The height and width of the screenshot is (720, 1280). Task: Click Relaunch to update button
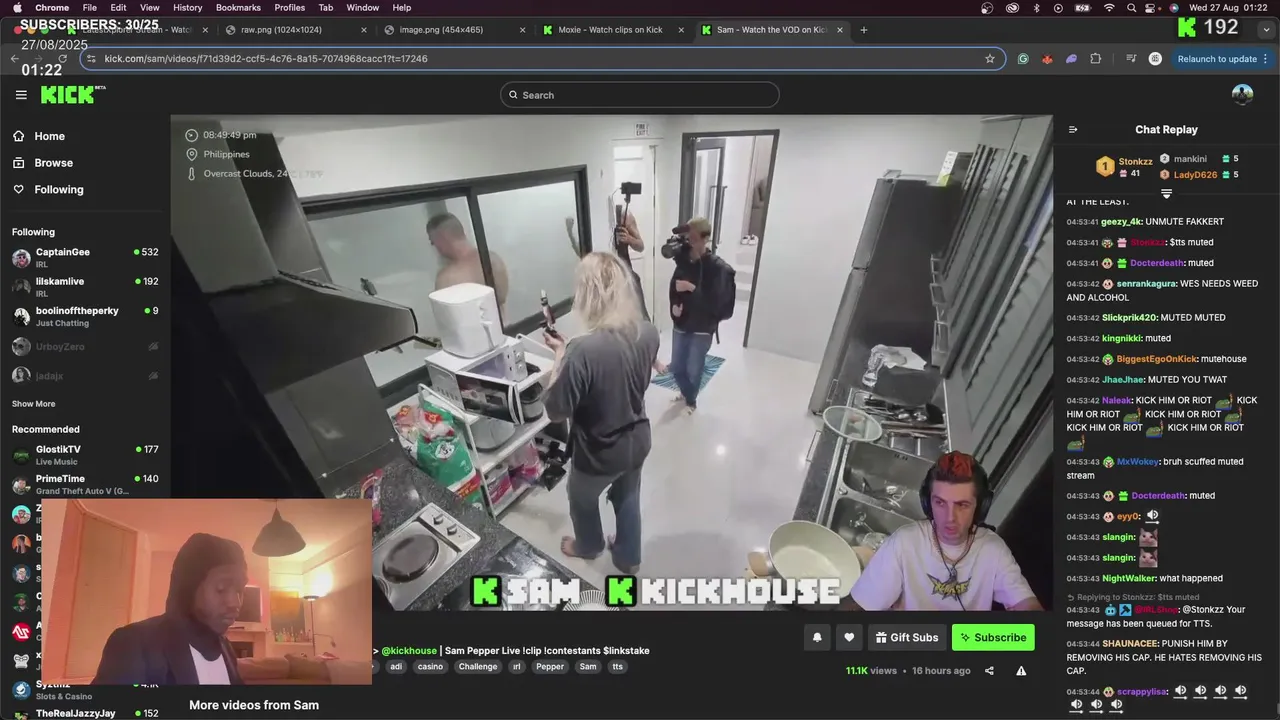tap(1217, 59)
